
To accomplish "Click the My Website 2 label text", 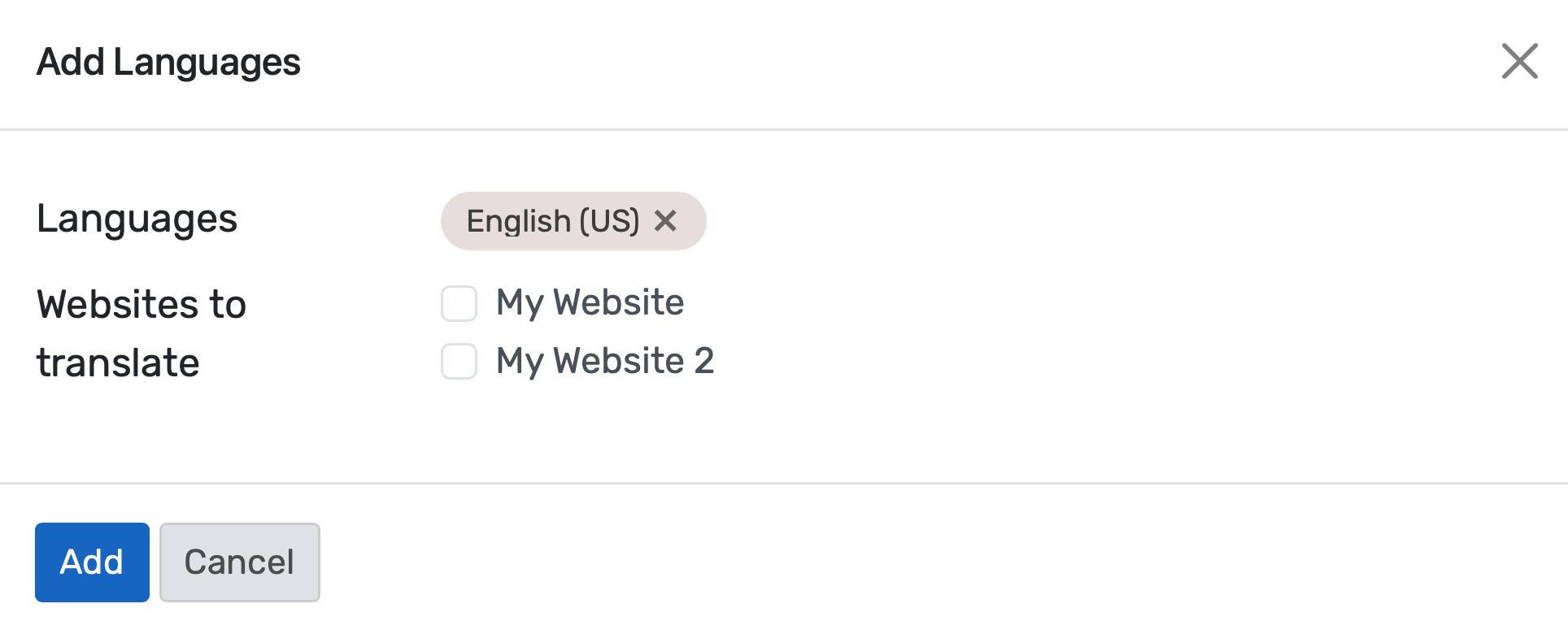I will (x=604, y=361).
